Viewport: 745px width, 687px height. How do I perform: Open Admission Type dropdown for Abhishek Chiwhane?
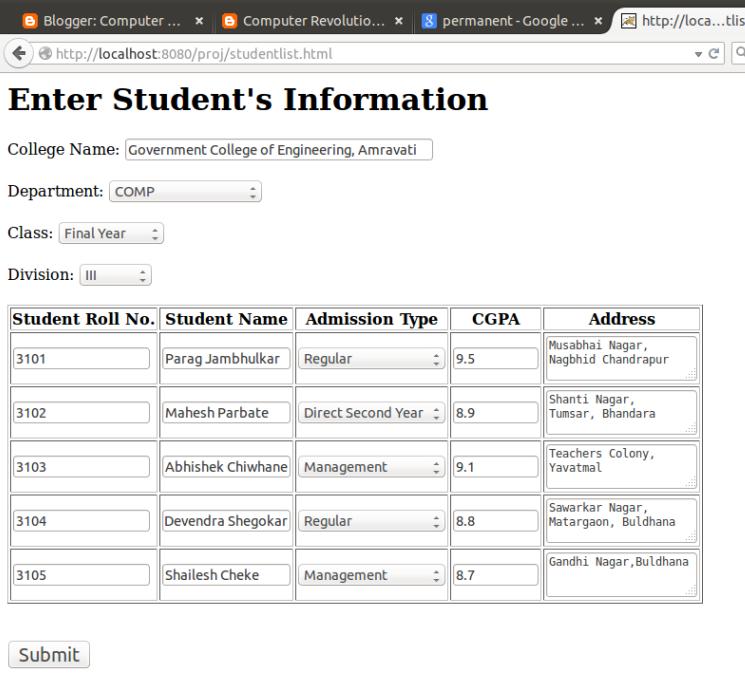coord(371,467)
